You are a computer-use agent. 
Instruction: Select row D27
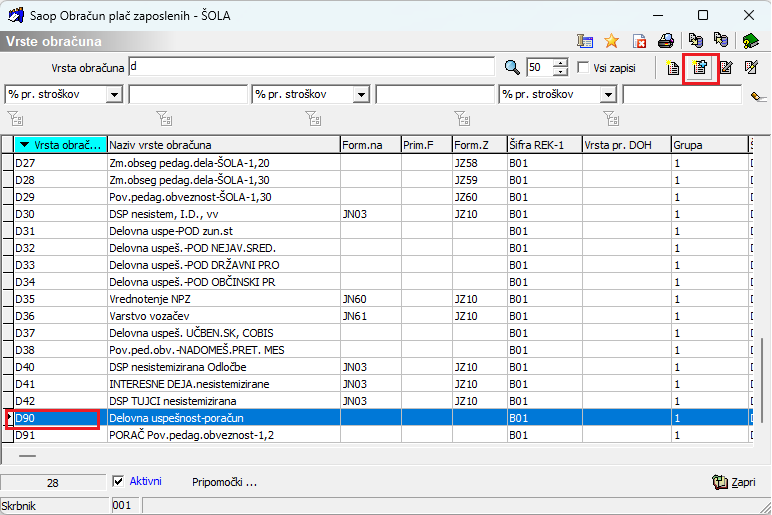pyautogui.click(x=377, y=162)
